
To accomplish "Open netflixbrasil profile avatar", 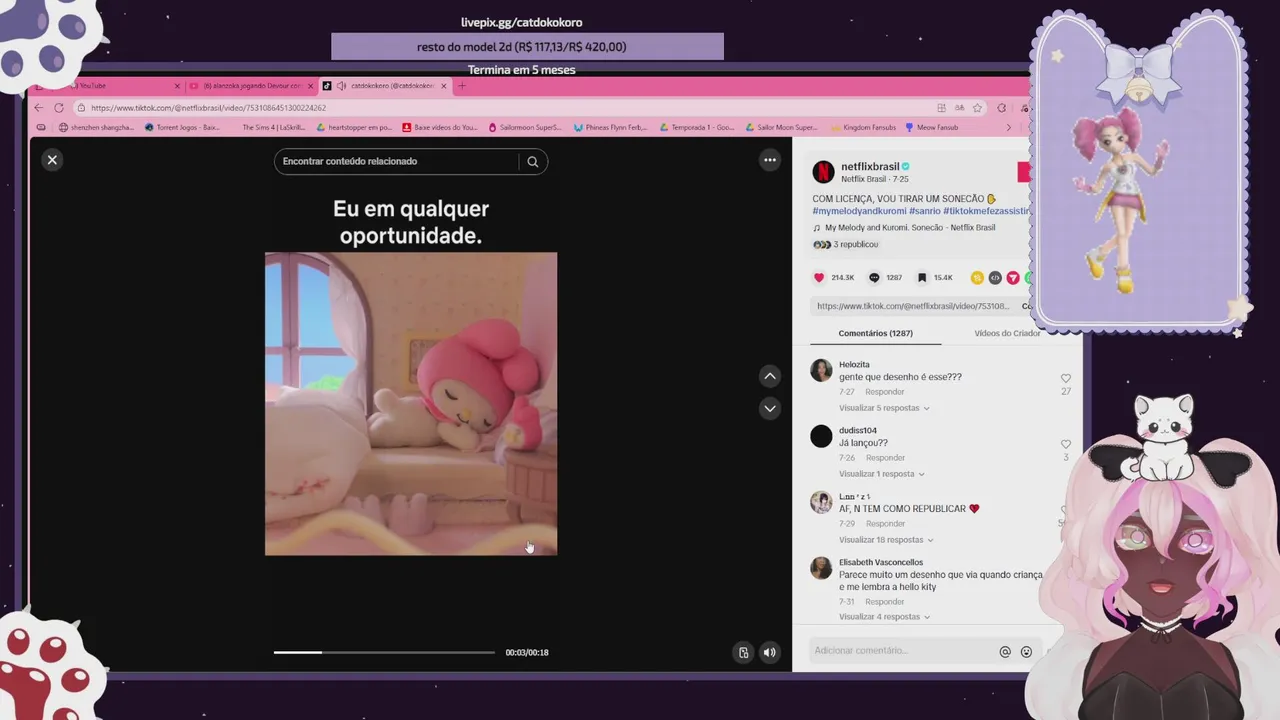I will pyautogui.click(x=823, y=172).
